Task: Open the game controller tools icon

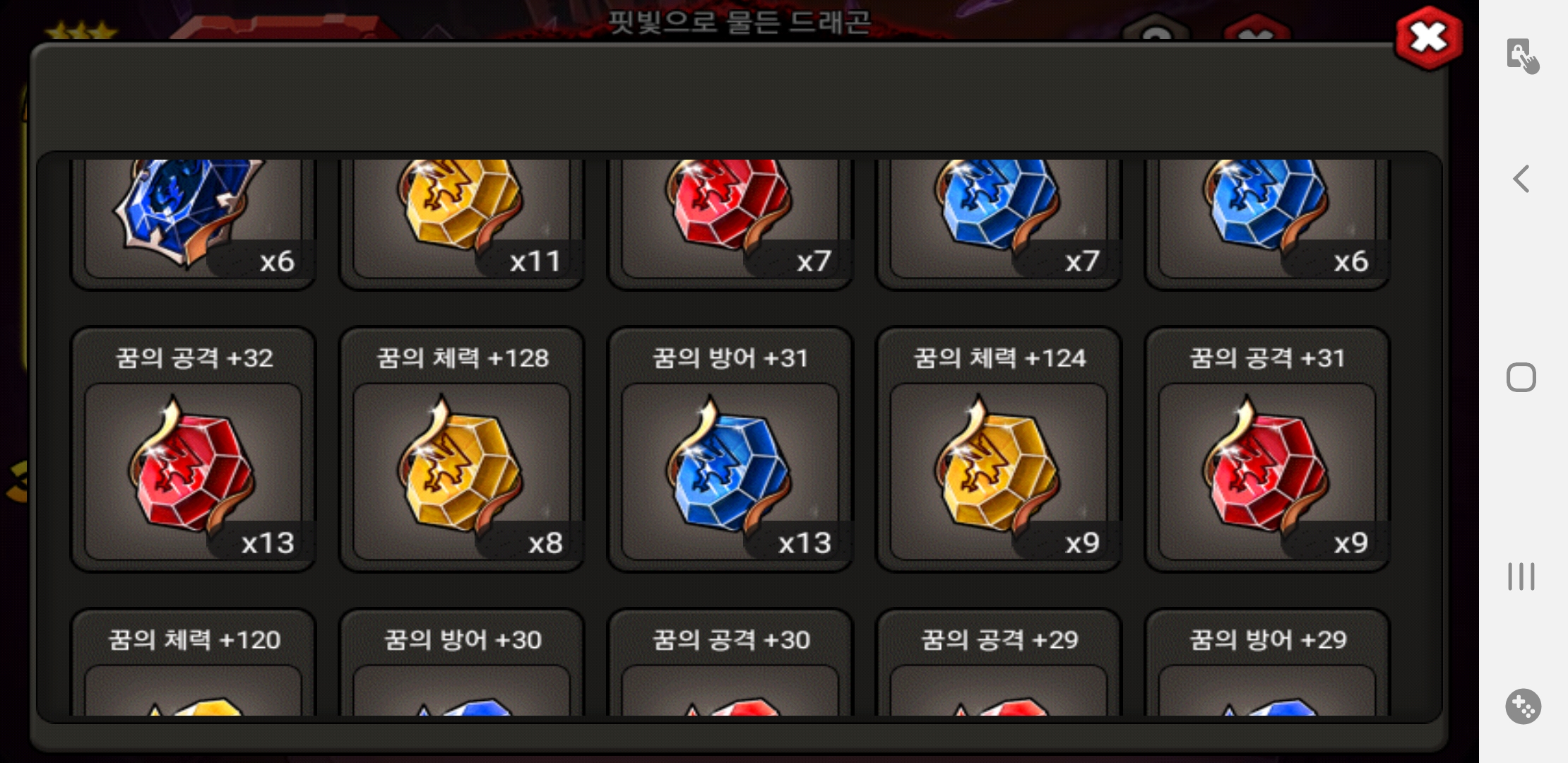Action: pos(1523,706)
